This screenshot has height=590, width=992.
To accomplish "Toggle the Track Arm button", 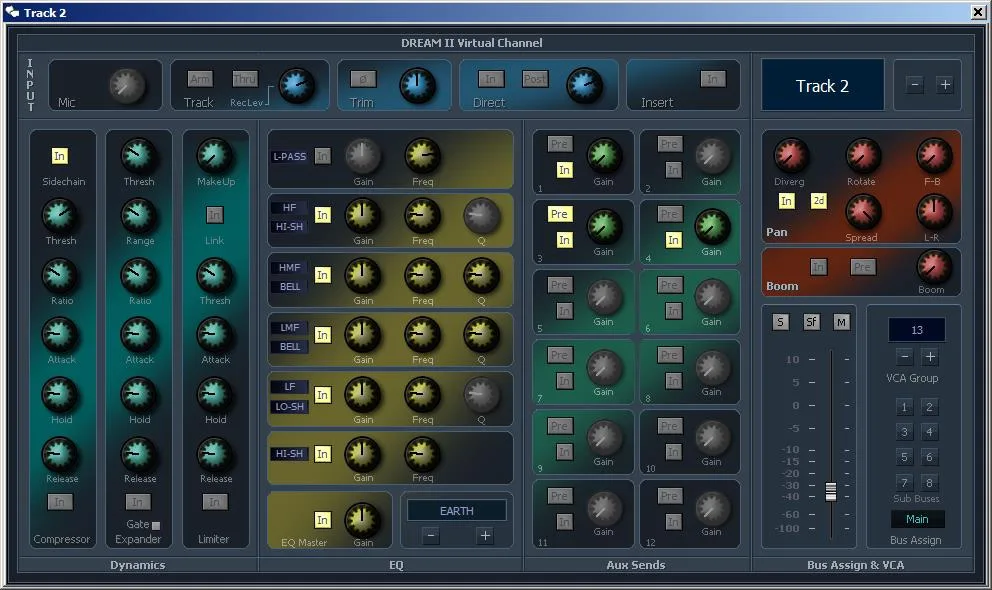I will point(200,79).
